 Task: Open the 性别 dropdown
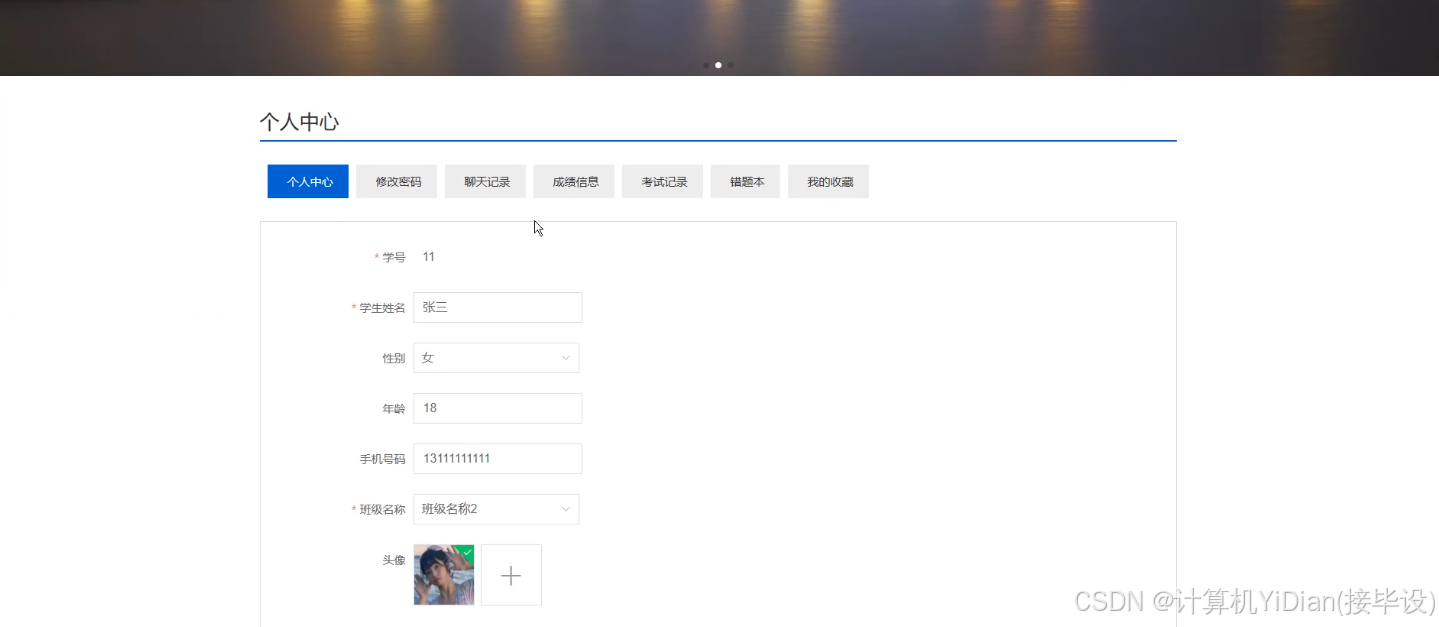tap(496, 358)
